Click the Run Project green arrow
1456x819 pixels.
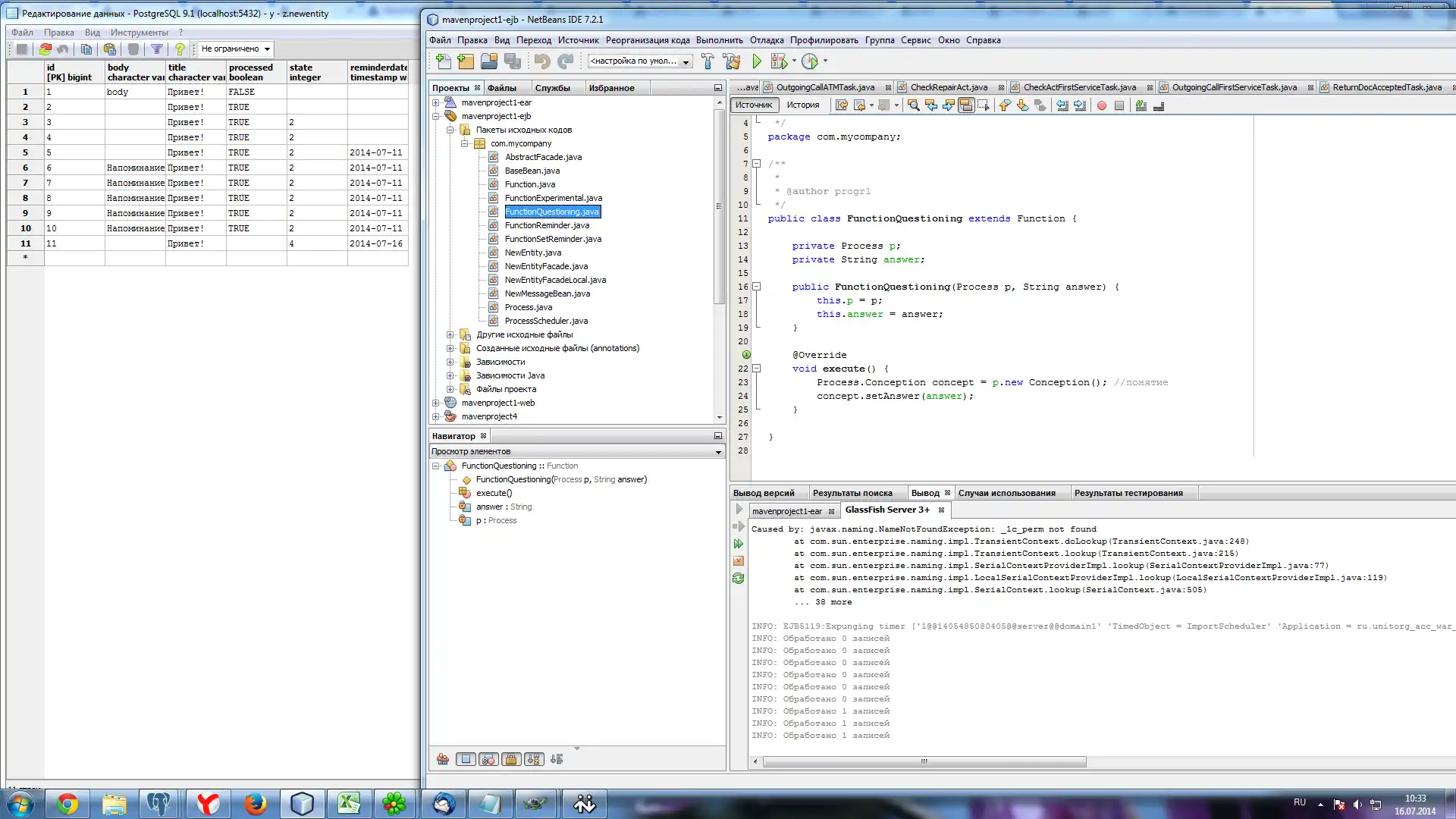(x=756, y=61)
